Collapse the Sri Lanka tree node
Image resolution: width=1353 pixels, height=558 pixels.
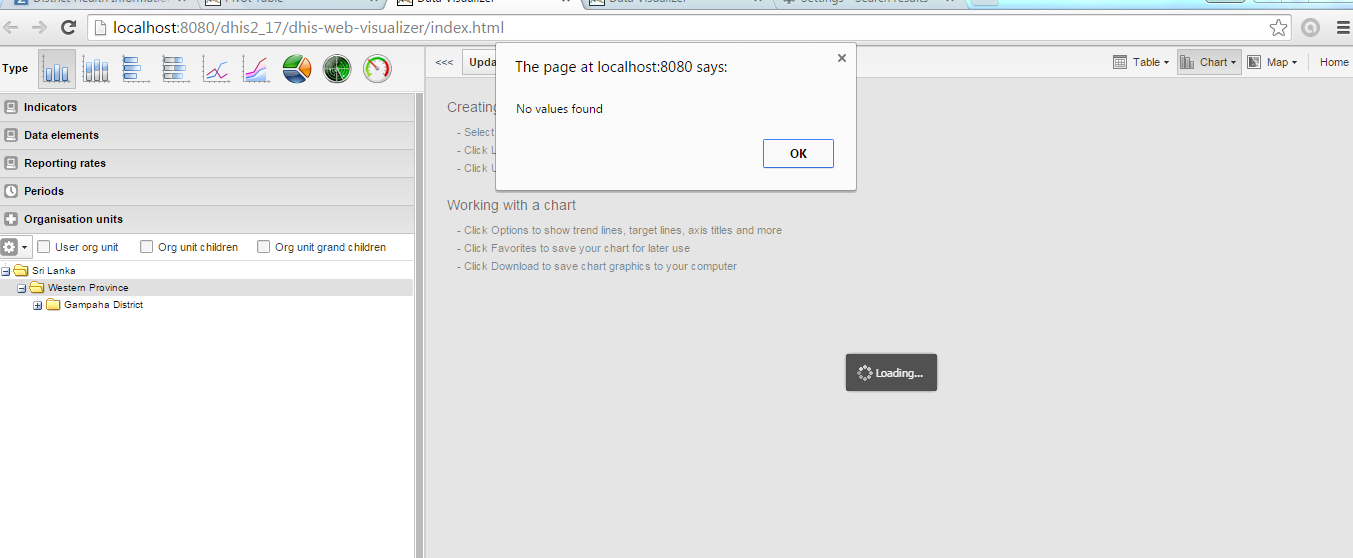point(6,271)
